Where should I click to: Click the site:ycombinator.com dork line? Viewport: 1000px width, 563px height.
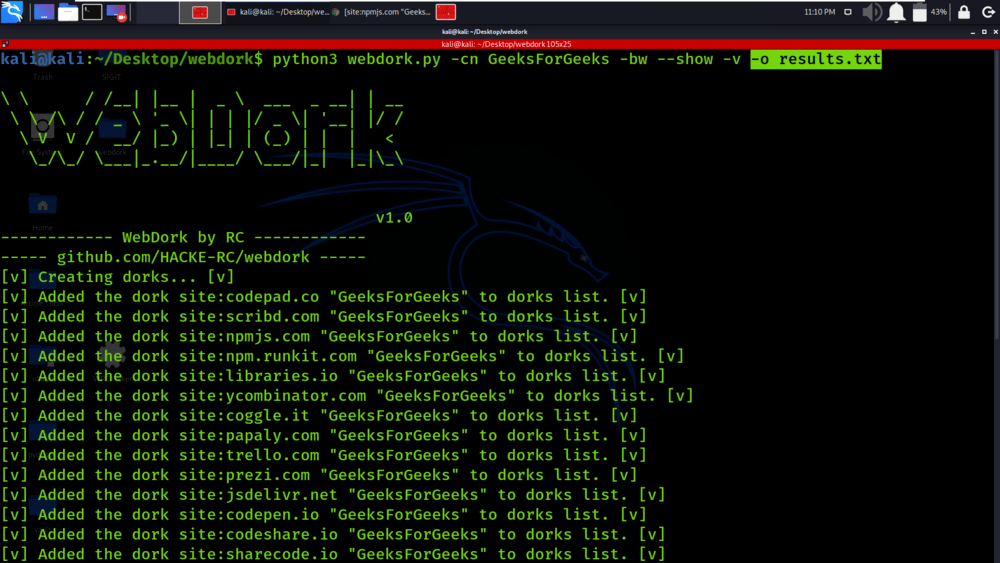pyautogui.click(x=347, y=395)
